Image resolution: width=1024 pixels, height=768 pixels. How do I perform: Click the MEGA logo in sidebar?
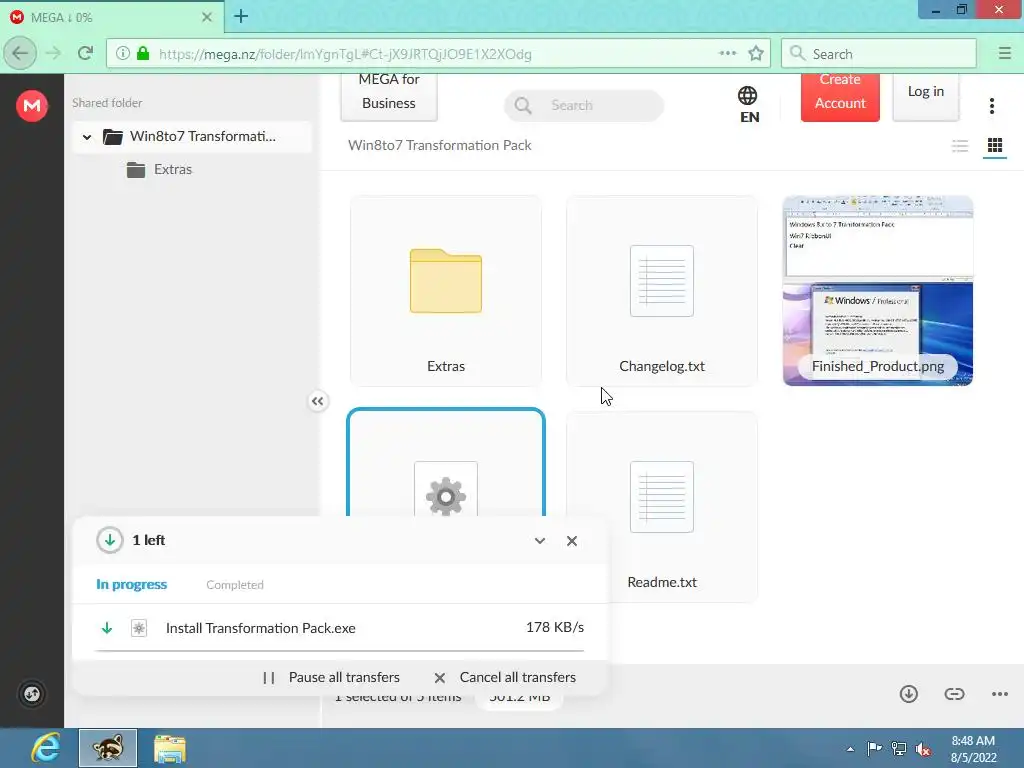pyautogui.click(x=32, y=105)
